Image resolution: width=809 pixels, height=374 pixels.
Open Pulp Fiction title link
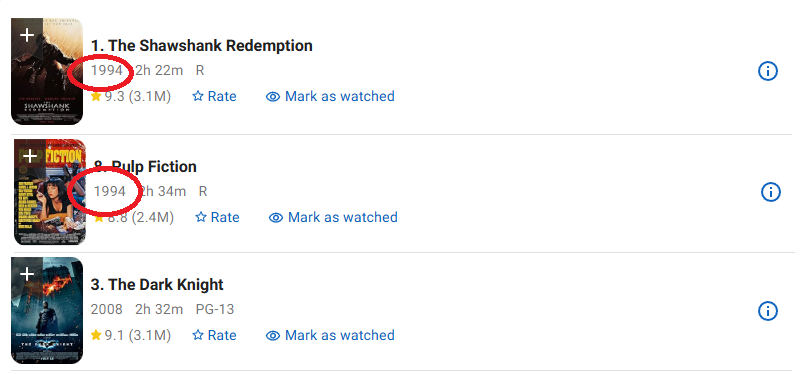pos(145,167)
